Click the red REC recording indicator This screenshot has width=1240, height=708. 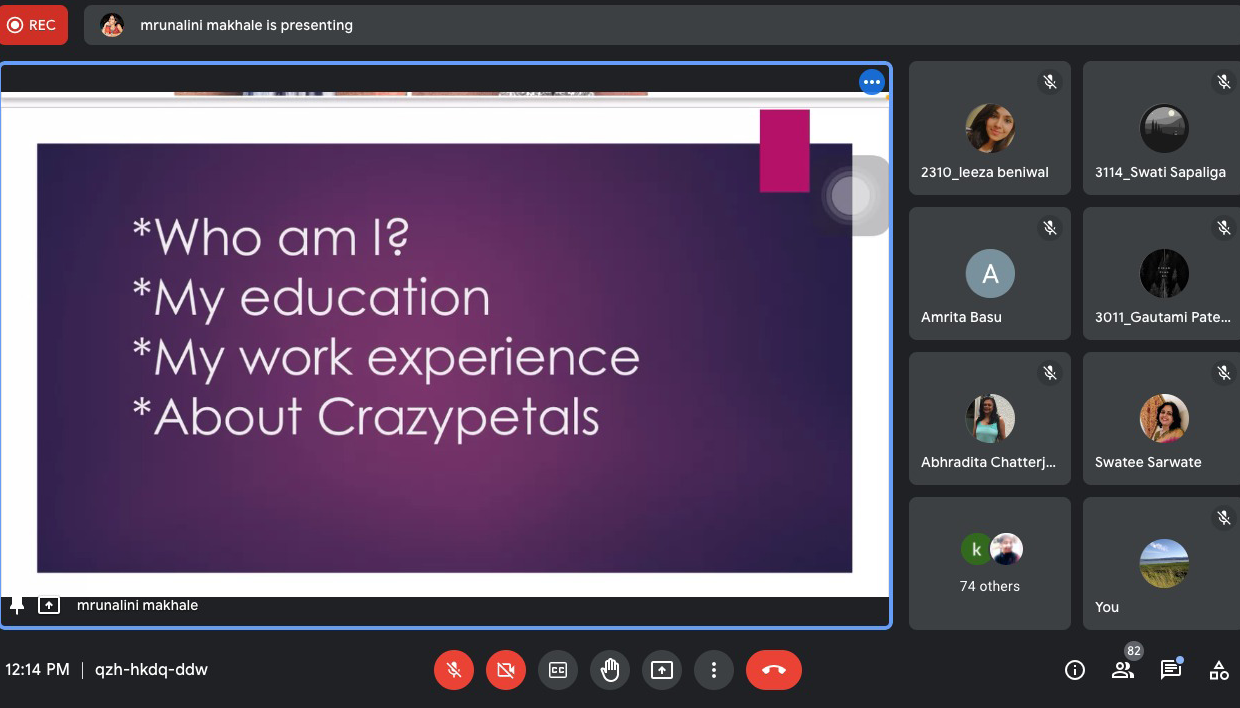tap(33, 25)
